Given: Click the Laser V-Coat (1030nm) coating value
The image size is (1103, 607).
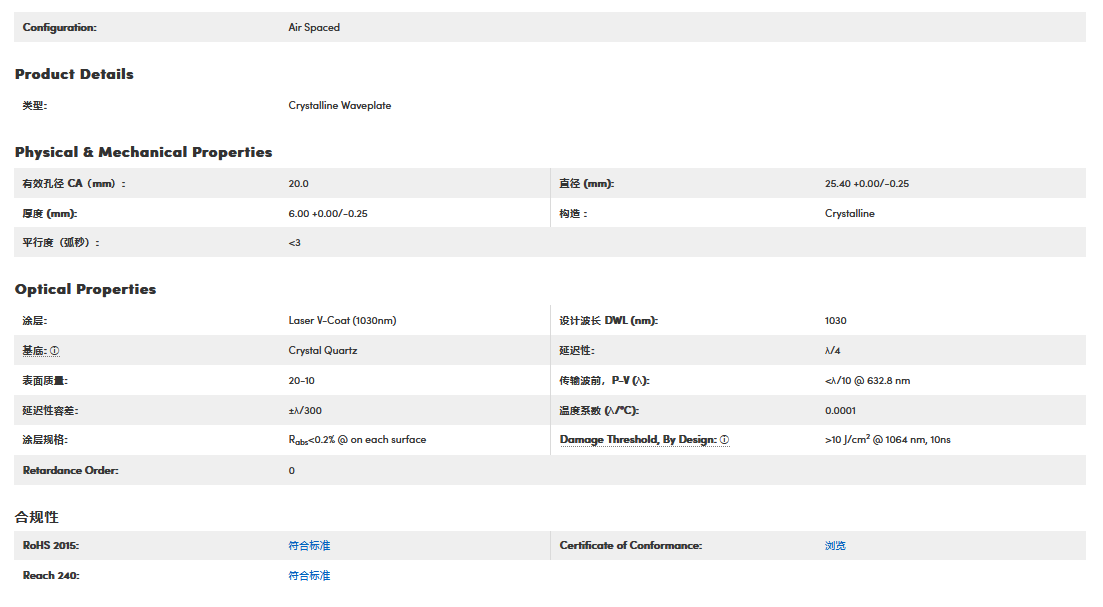Looking at the screenshot, I should point(342,321).
